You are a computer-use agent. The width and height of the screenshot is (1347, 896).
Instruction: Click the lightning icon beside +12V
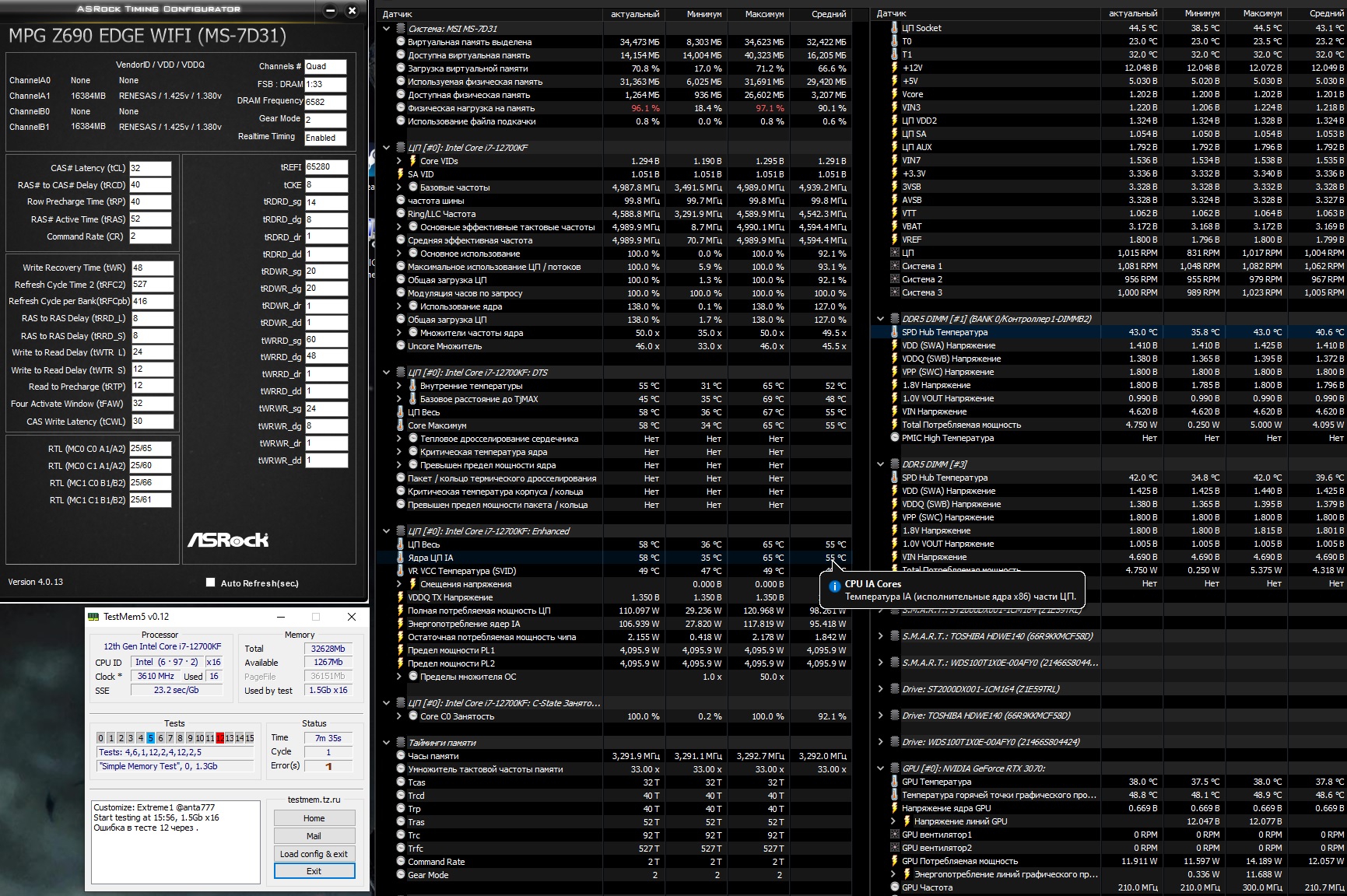point(895,68)
